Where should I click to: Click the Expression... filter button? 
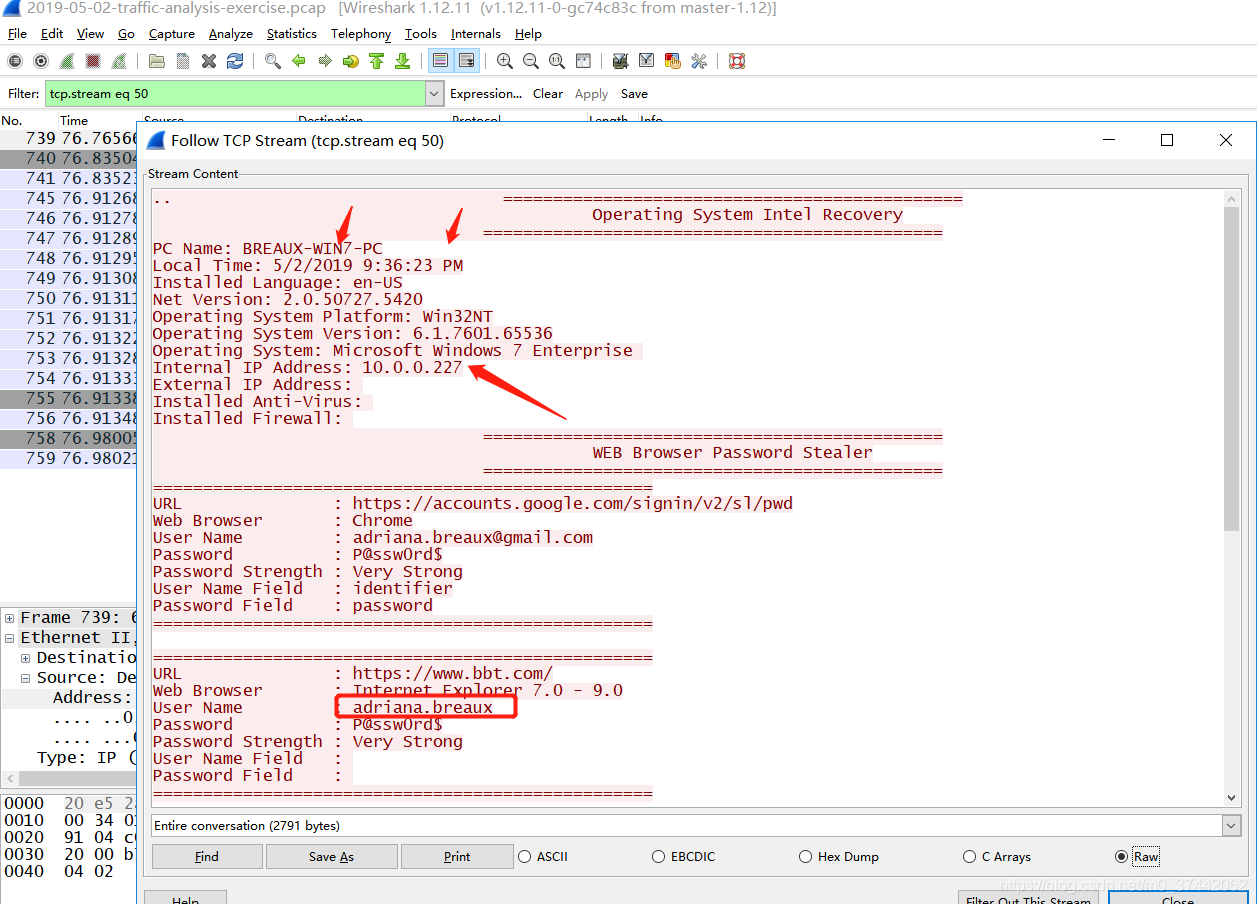click(x=486, y=94)
